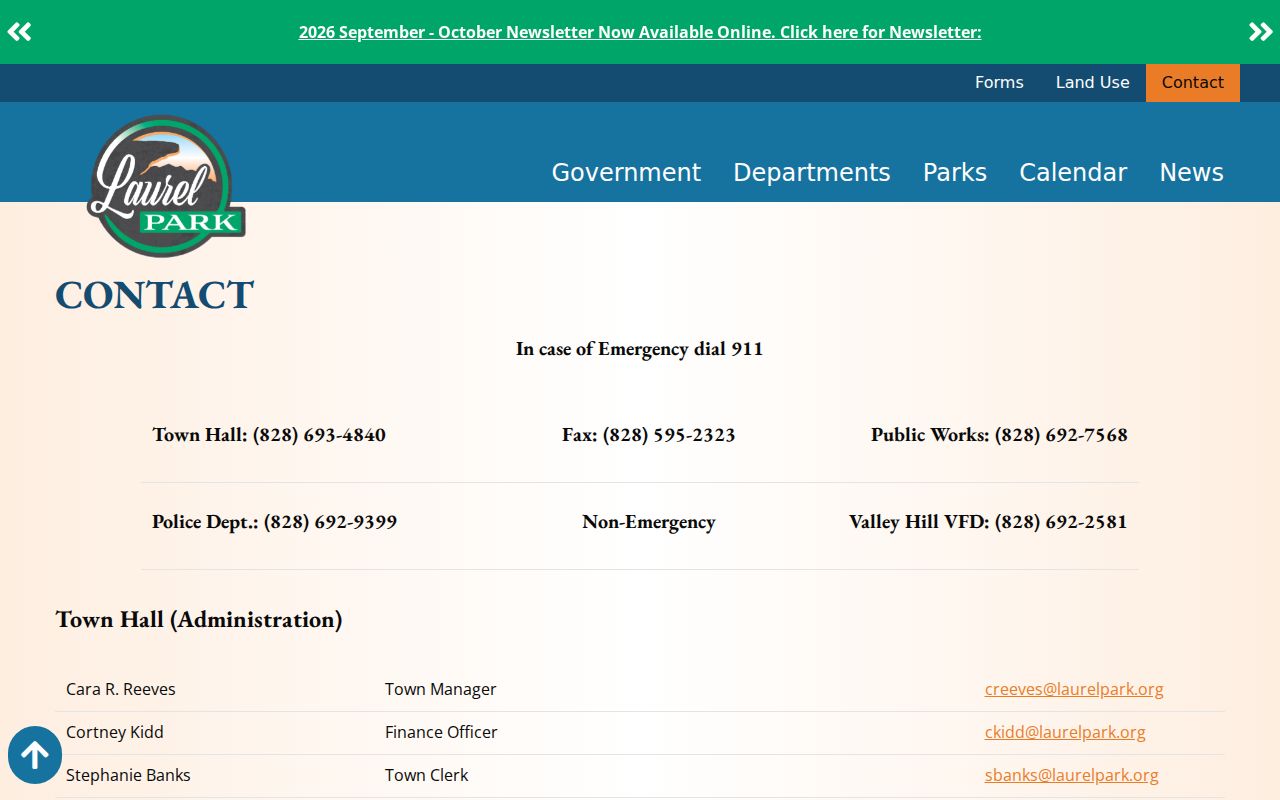The height and width of the screenshot is (800, 1280).
Task: Click the Fax: (828) 595-2323 text
Action: (649, 435)
